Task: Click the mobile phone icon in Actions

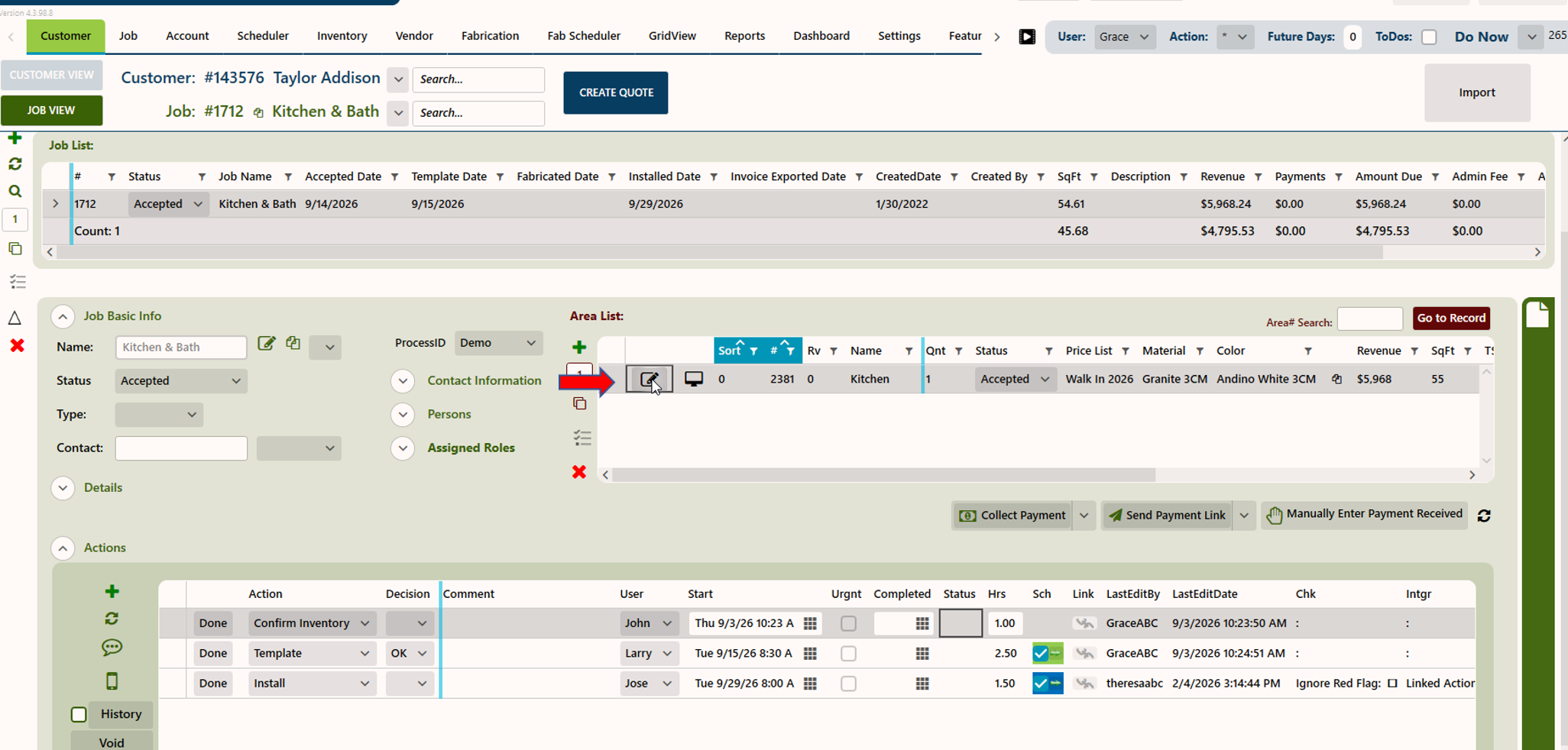Action: (x=112, y=680)
